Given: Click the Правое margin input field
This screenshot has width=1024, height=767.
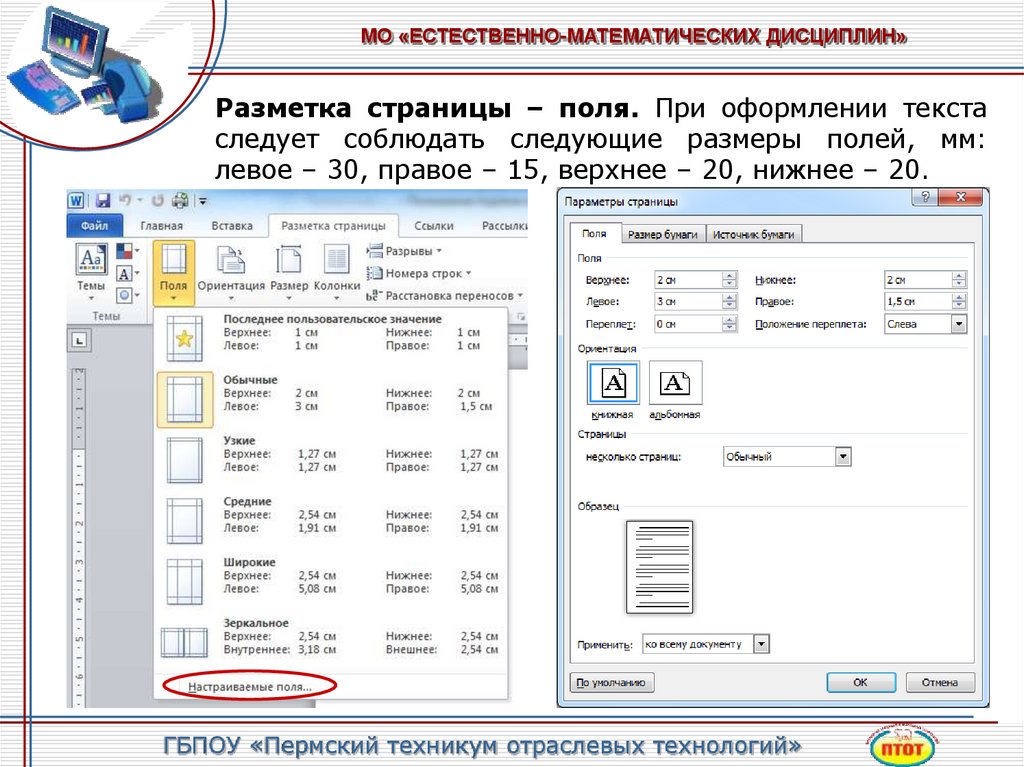Looking at the screenshot, I should [x=918, y=302].
